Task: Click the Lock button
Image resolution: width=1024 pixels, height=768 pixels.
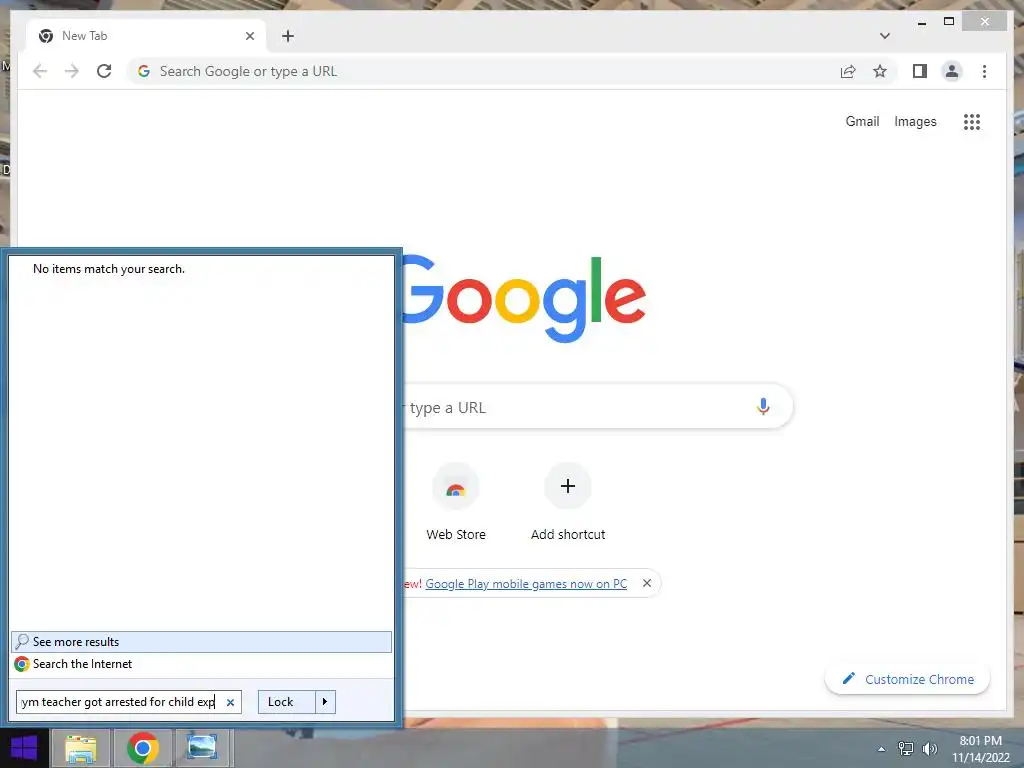Action: (286, 702)
